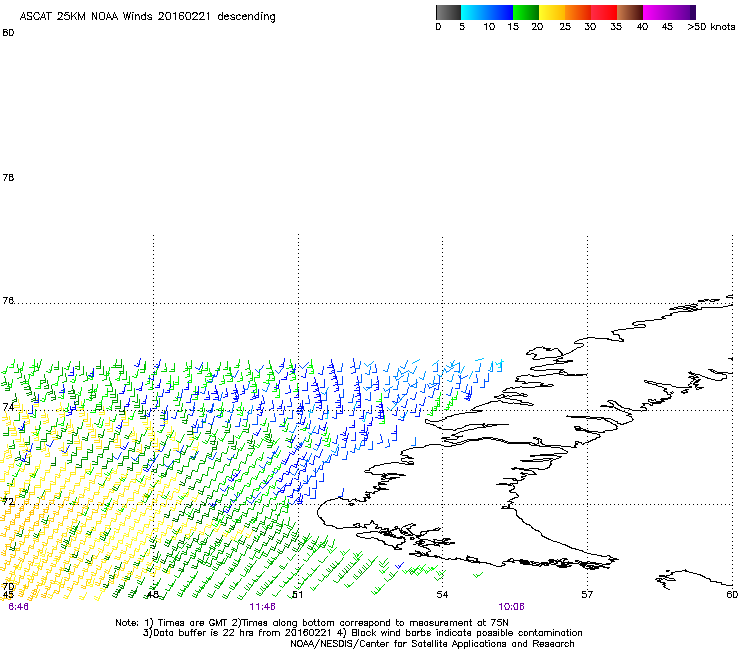Click the purple swath time '6:48'

pyautogui.click(x=18, y=607)
